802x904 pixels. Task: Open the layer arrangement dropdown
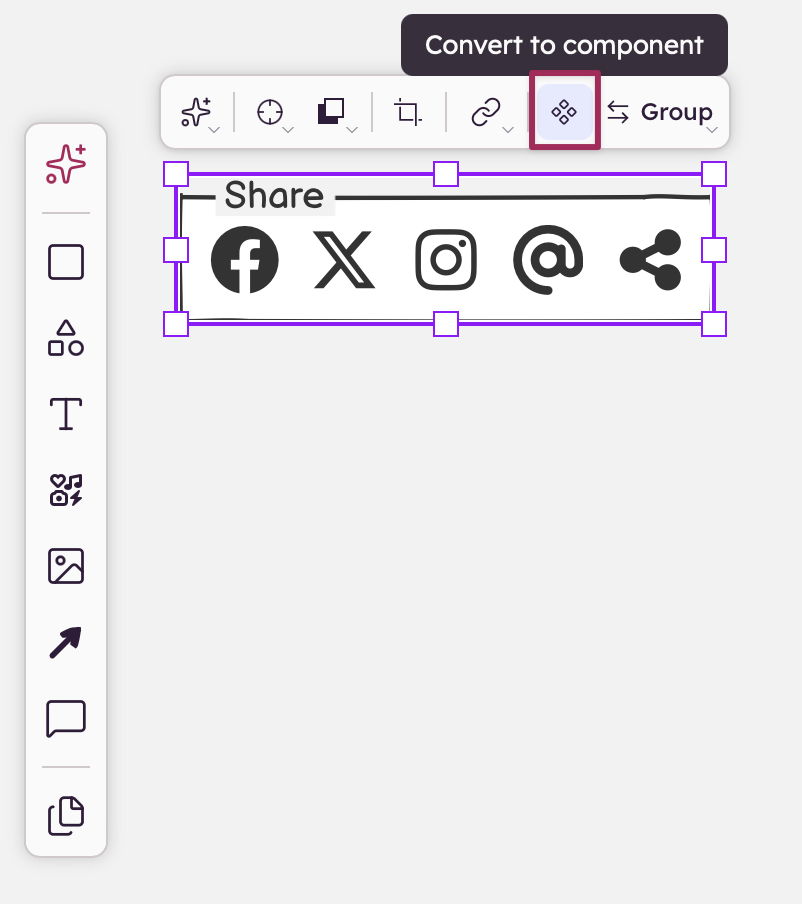pyautogui.click(x=337, y=113)
